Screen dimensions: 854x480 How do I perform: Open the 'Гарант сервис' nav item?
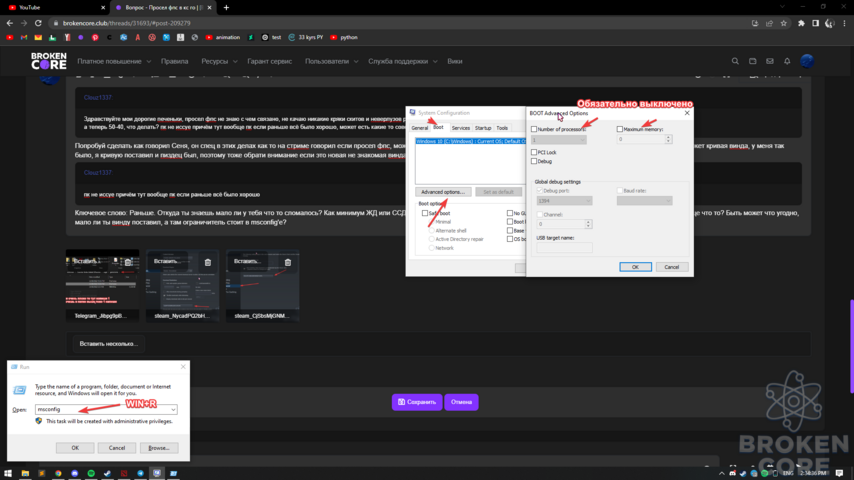click(x=270, y=62)
